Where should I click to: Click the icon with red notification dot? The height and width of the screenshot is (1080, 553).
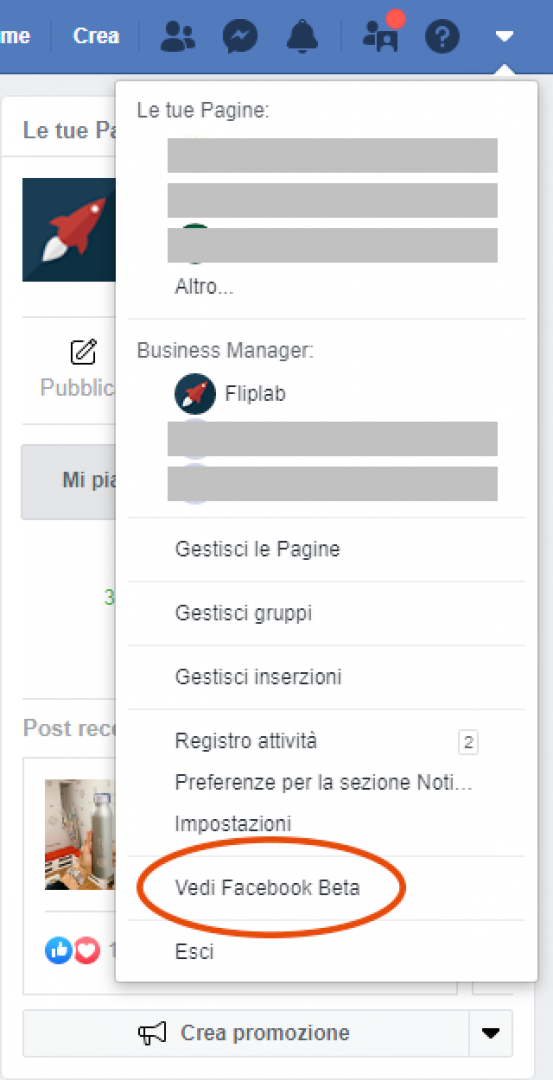click(382, 34)
